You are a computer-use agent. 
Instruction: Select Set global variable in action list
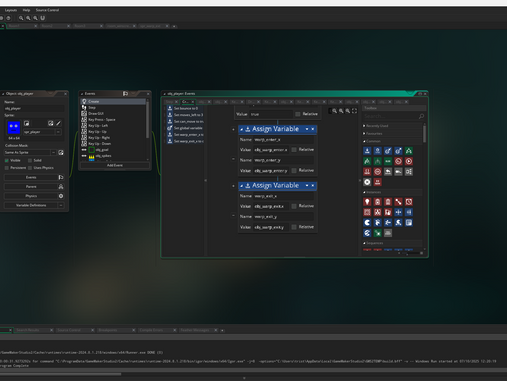tap(185, 128)
